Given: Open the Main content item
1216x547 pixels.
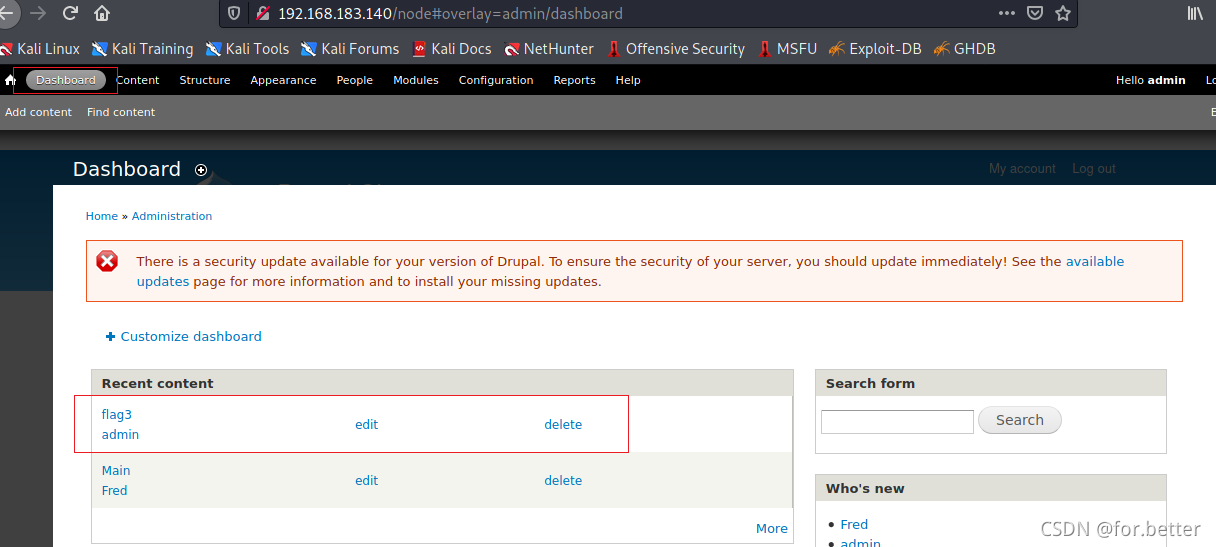Looking at the screenshot, I should point(116,470).
